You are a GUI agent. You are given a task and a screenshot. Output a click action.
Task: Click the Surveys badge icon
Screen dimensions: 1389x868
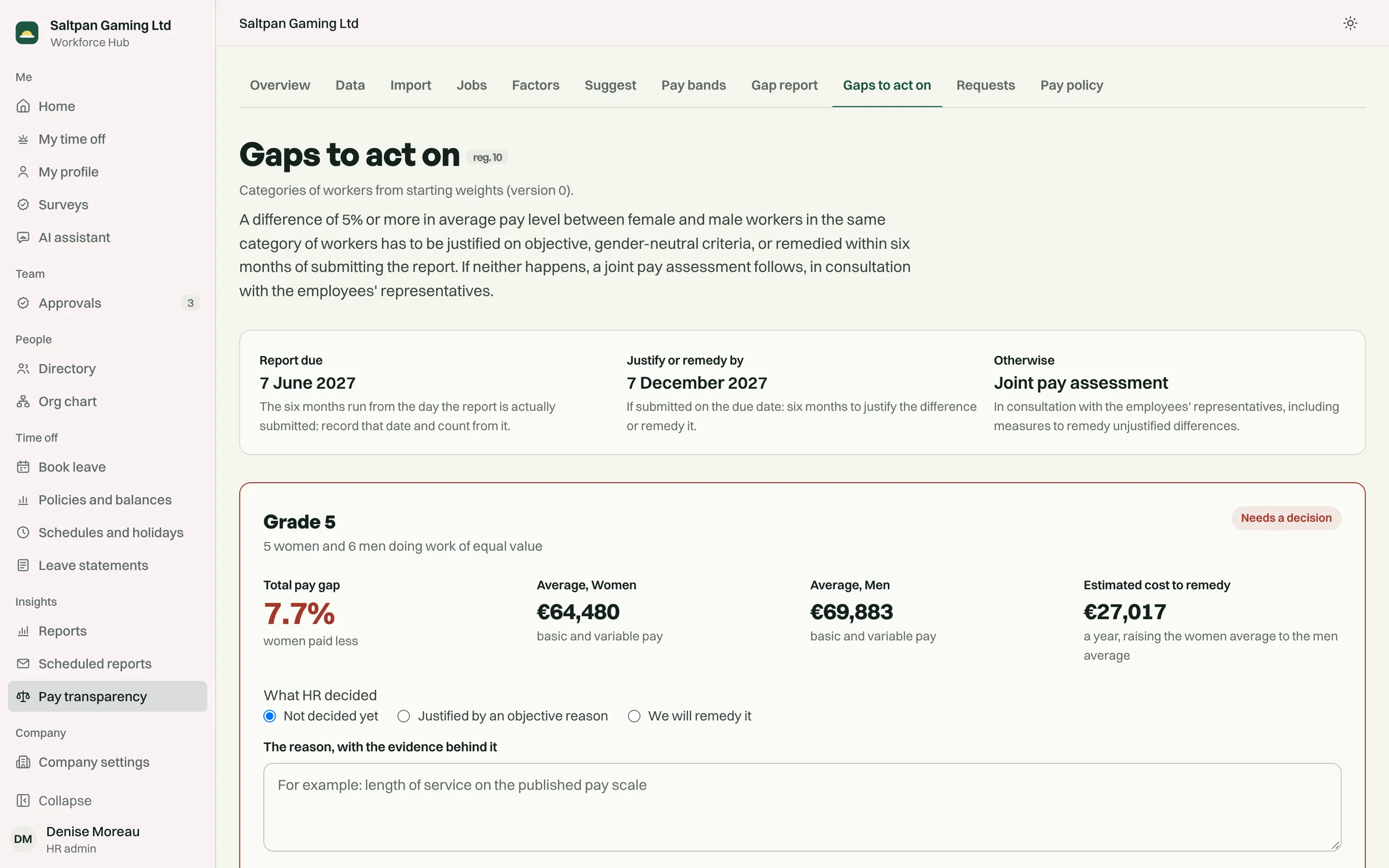[23, 204]
